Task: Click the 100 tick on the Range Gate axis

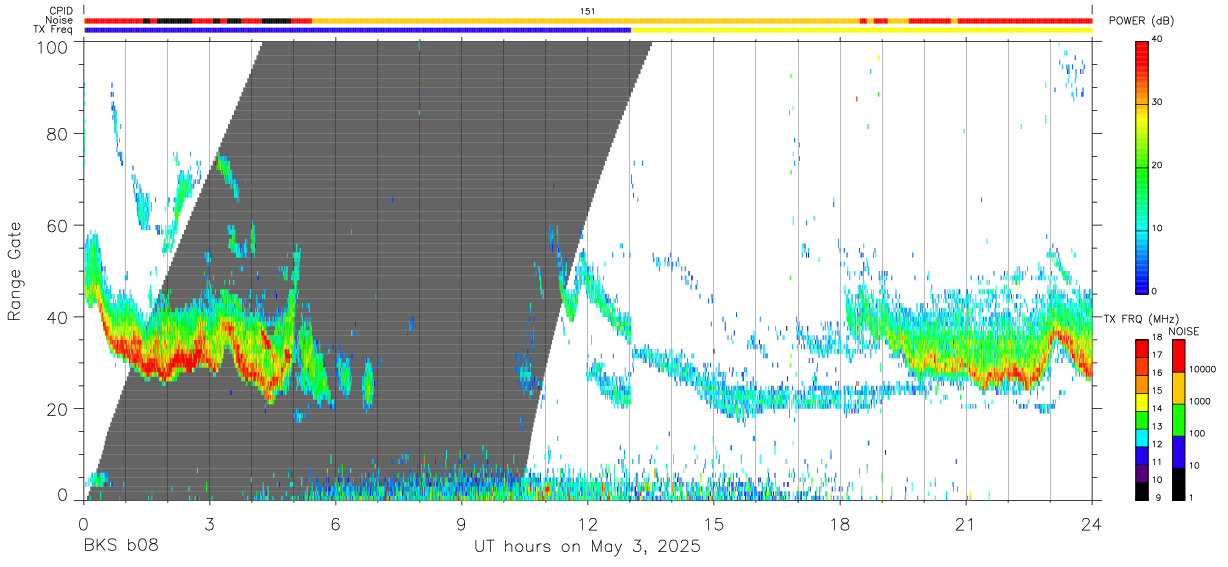Action: [54, 47]
